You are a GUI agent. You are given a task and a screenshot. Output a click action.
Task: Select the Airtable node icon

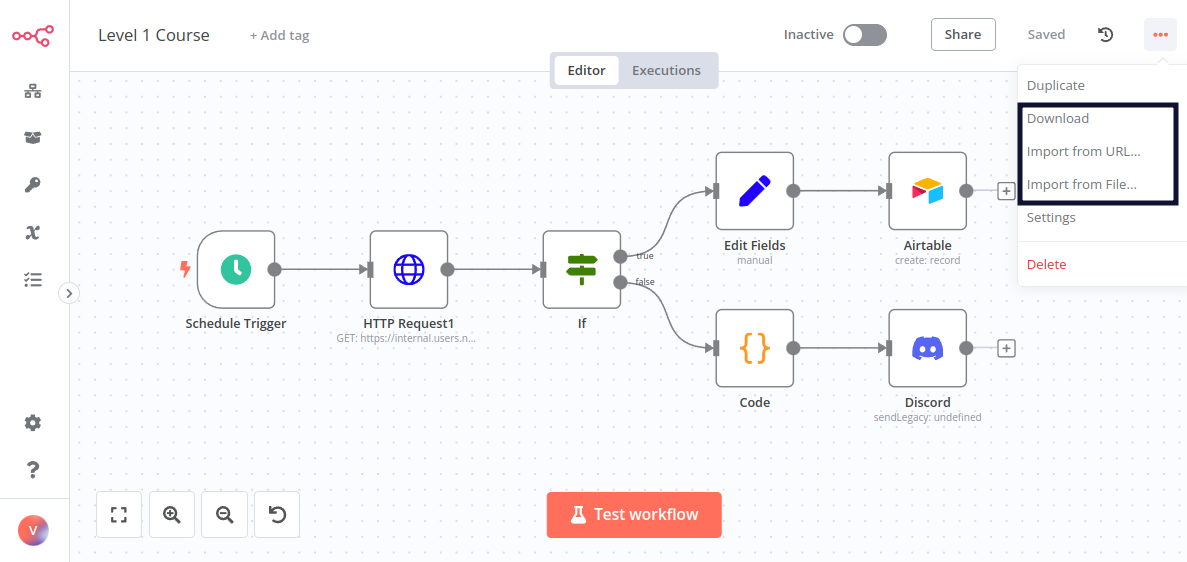[927, 191]
